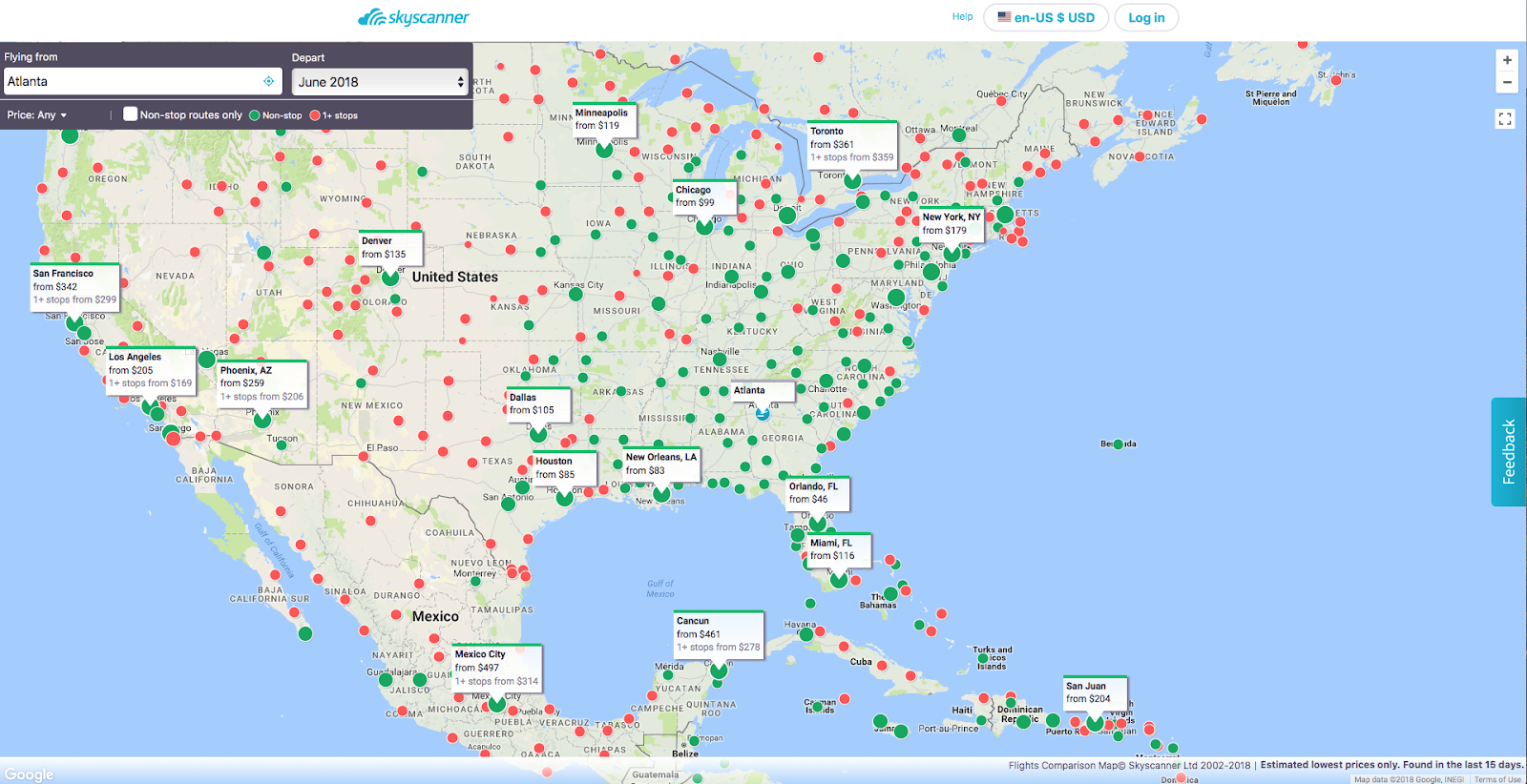This screenshot has height=784, width=1527.
Task: Open the Dallas from $105 price card
Action: click(538, 404)
